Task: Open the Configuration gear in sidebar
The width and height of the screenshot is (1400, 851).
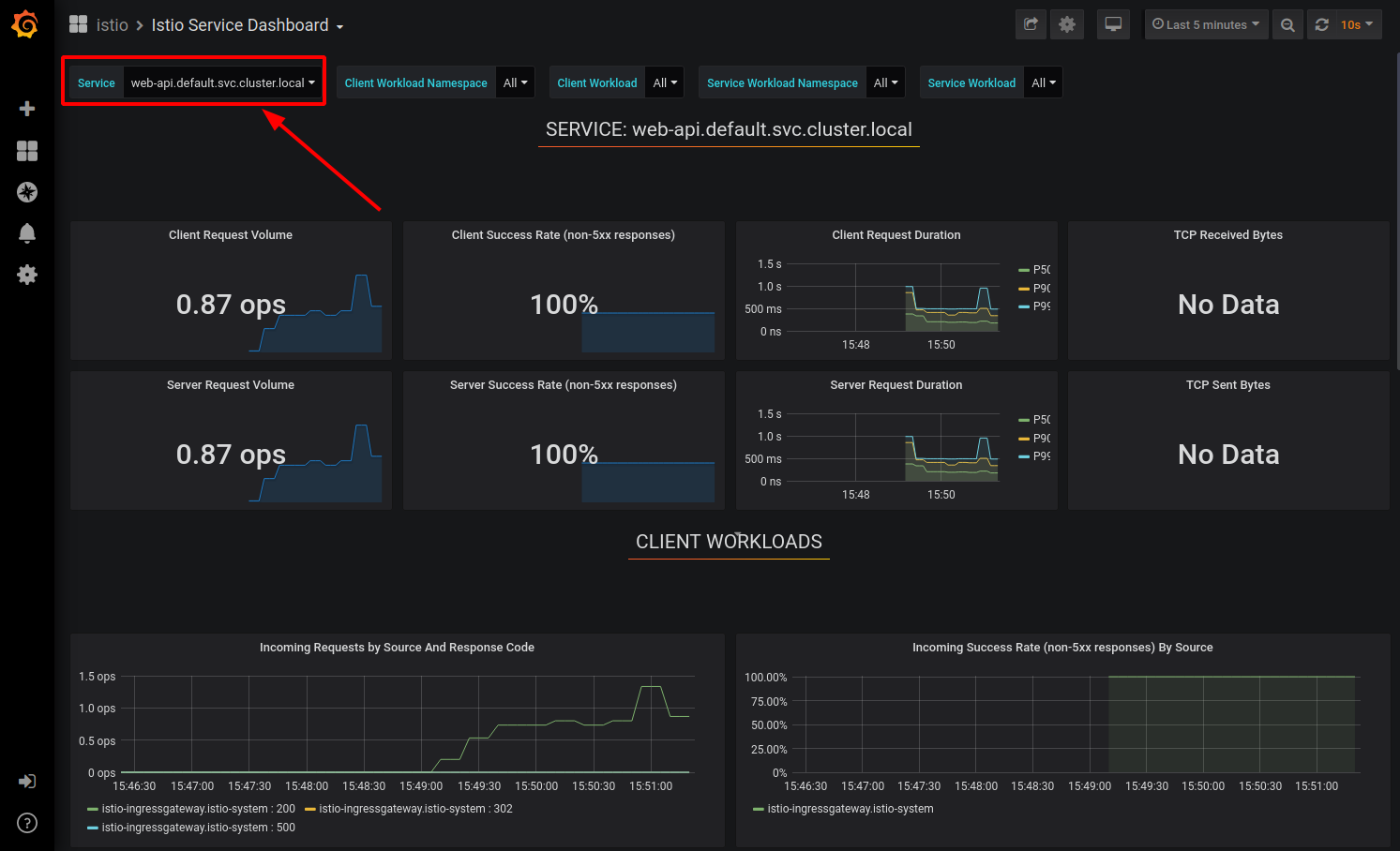Action: (27, 275)
